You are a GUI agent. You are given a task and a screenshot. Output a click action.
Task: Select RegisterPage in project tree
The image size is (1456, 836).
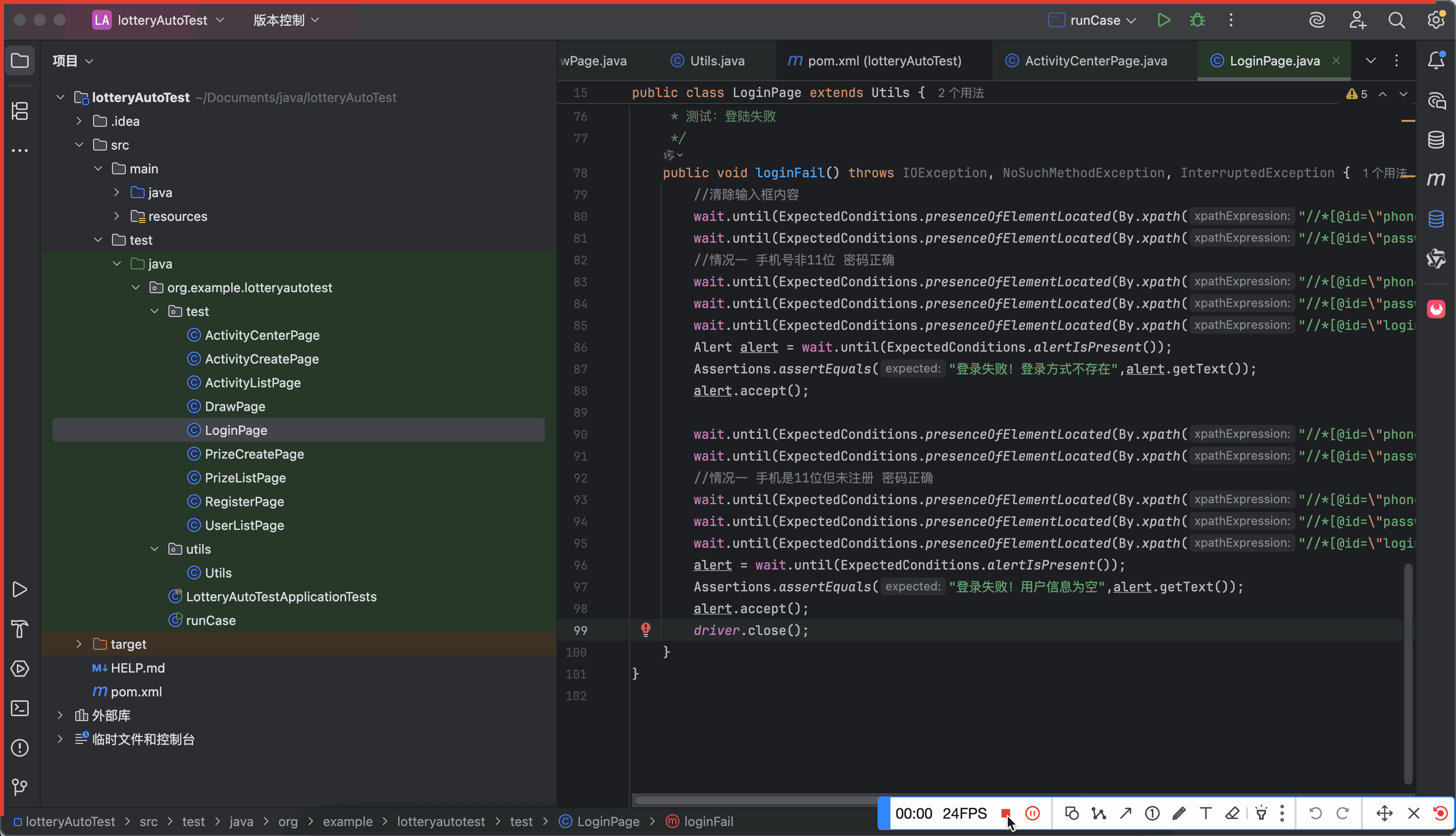(245, 501)
